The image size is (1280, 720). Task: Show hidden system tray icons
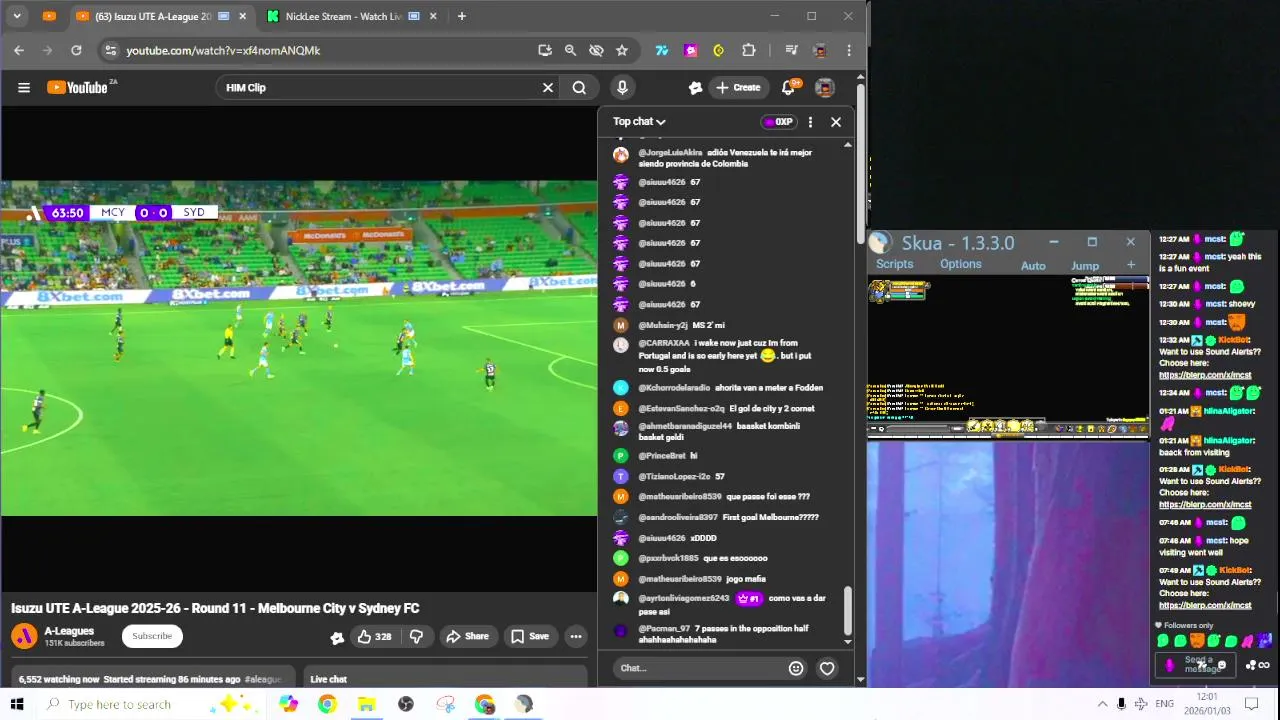click(1102, 704)
